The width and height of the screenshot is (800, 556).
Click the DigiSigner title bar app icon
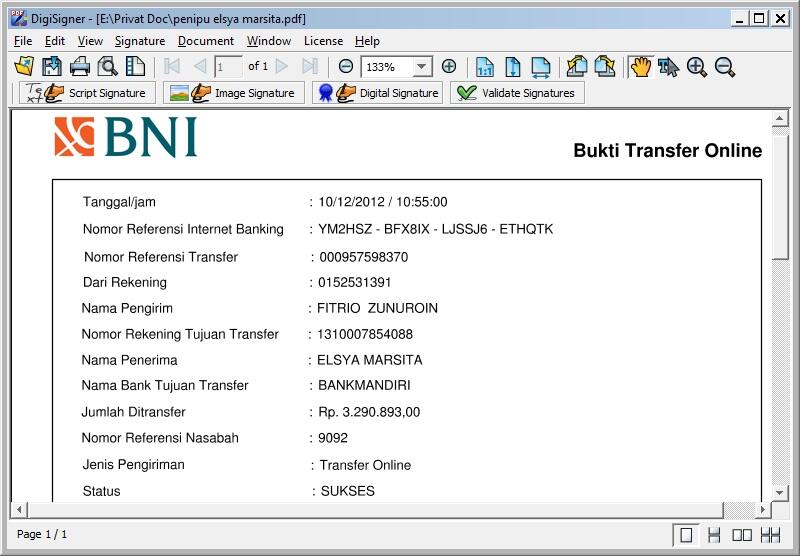19,18
